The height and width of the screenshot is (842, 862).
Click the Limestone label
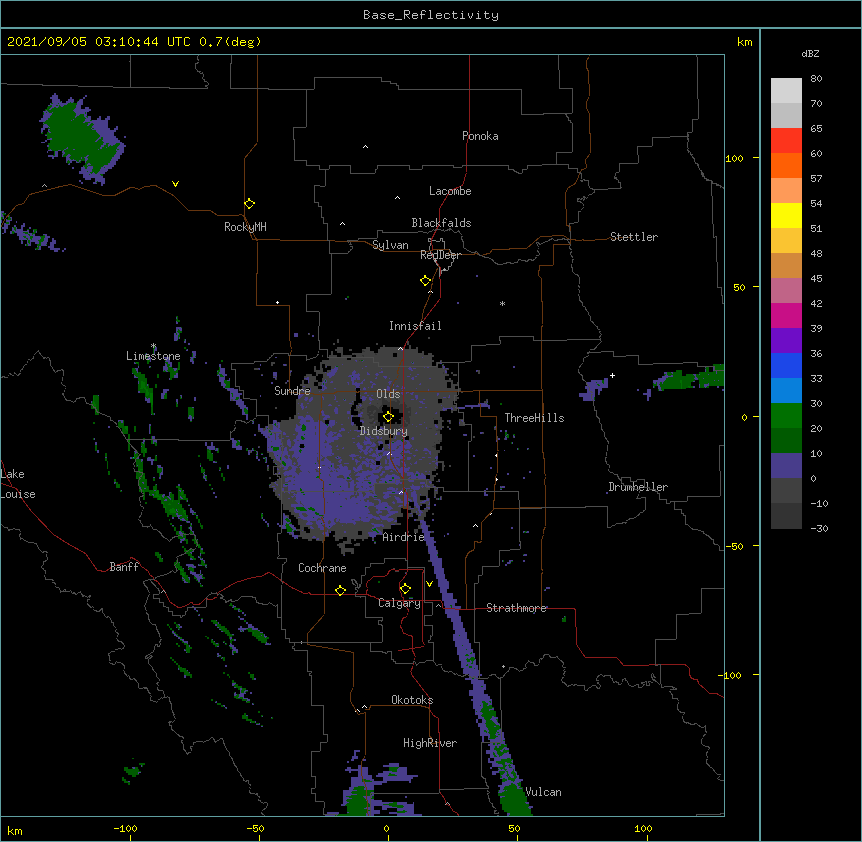(x=153, y=356)
